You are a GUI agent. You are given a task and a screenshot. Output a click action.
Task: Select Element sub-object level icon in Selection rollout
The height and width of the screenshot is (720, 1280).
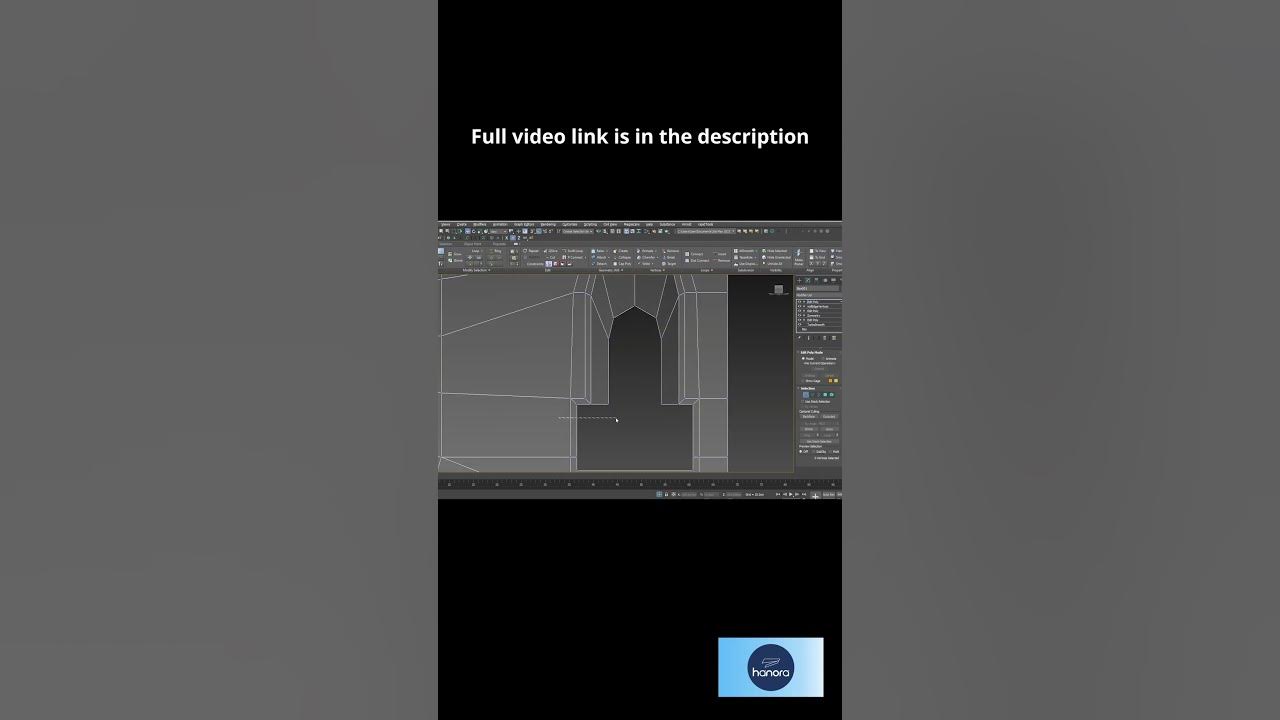(x=832, y=395)
